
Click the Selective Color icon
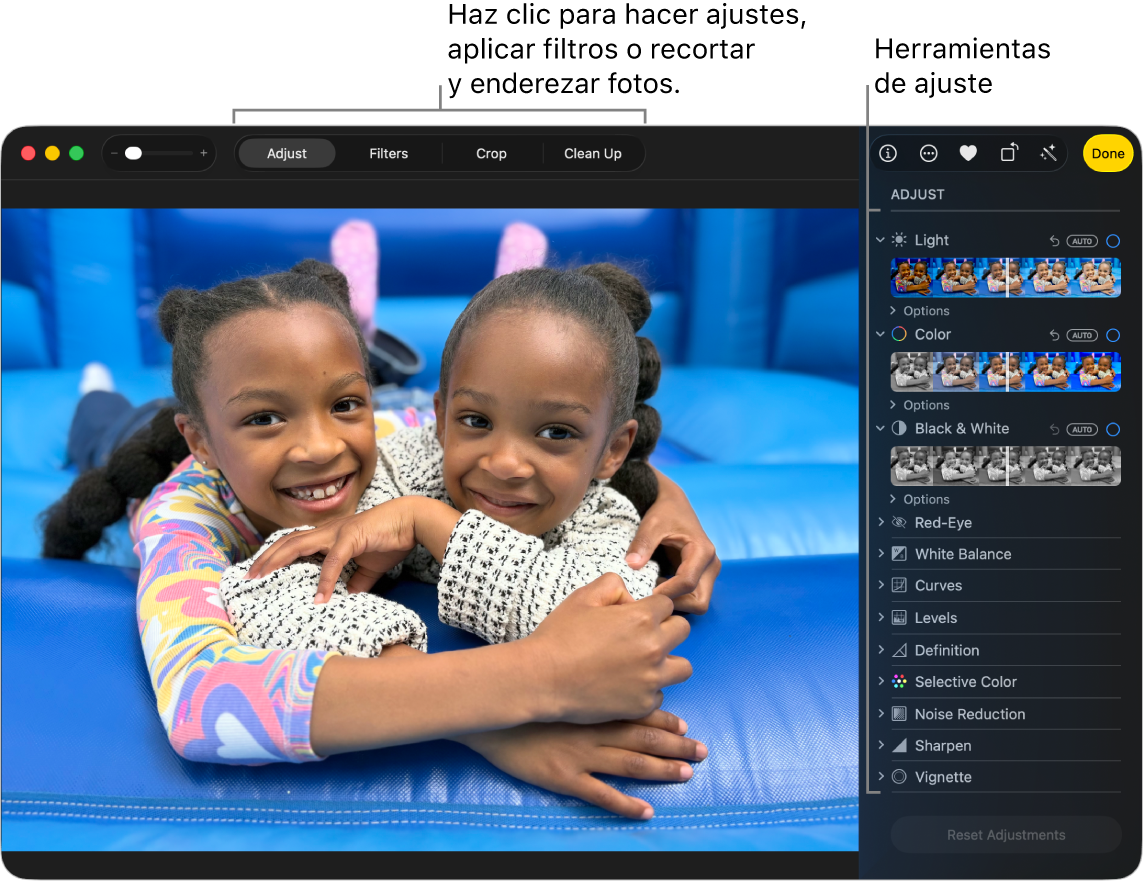pyautogui.click(x=900, y=681)
